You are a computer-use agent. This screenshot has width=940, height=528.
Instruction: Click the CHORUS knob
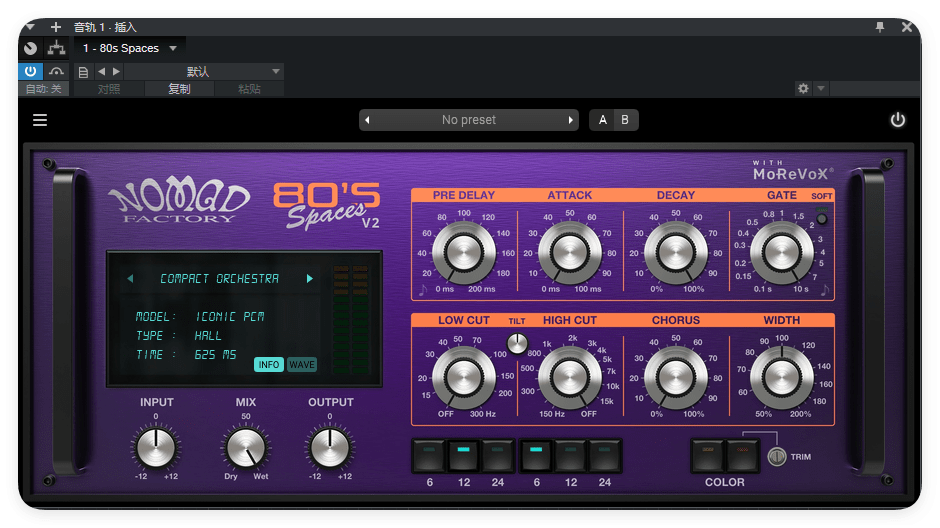pos(676,378)
